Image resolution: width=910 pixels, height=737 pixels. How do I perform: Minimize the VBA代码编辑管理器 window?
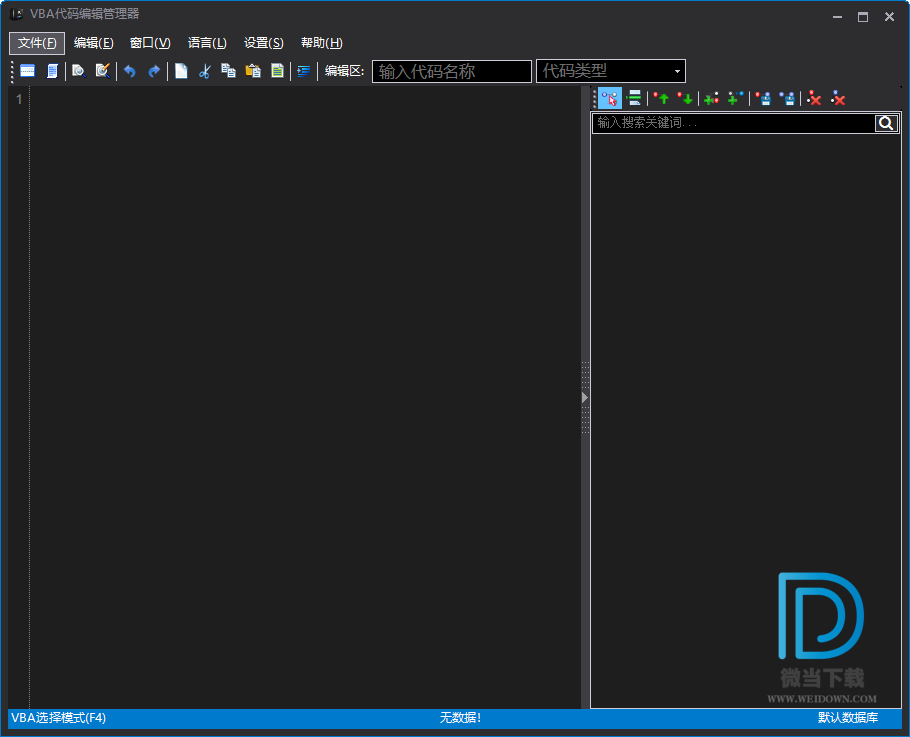(x=837, y=17)
